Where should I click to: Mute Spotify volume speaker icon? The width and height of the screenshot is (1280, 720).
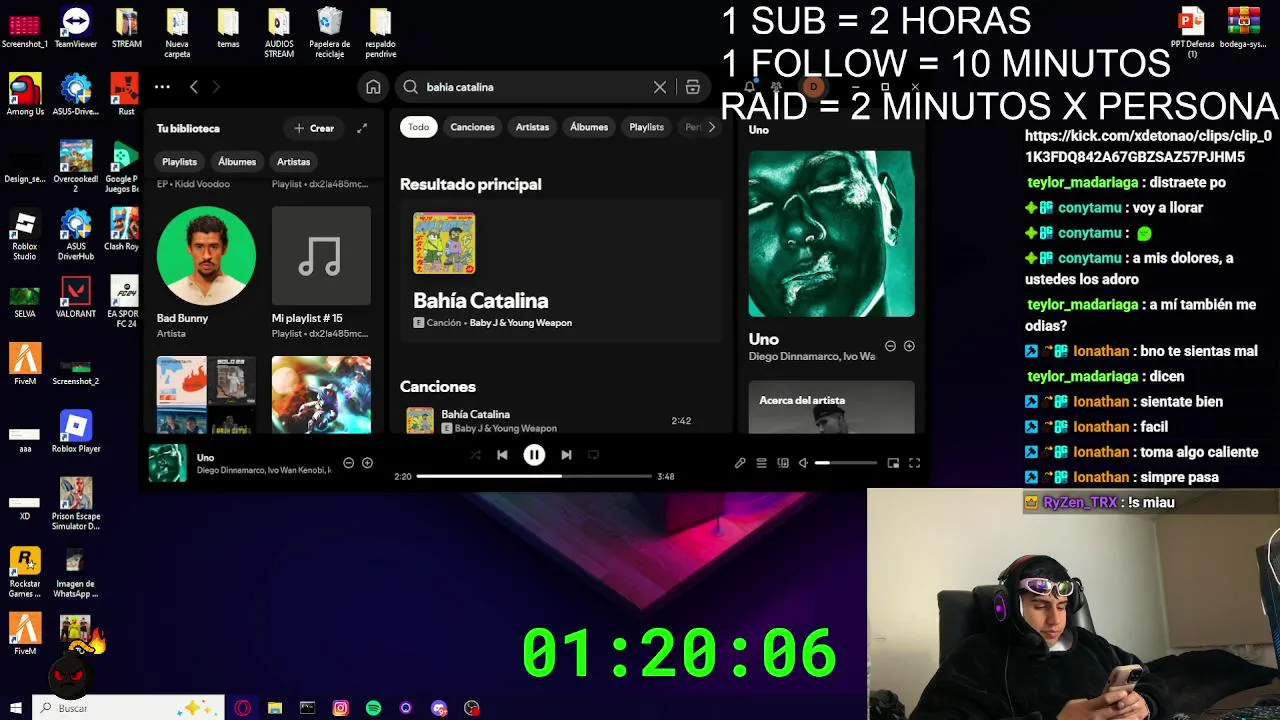(803, 463)
